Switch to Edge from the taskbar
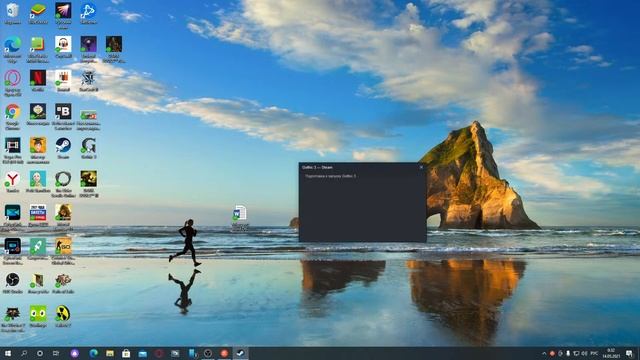Image resolution: width=640 pixels, height=360 pixels. (93, 353)
